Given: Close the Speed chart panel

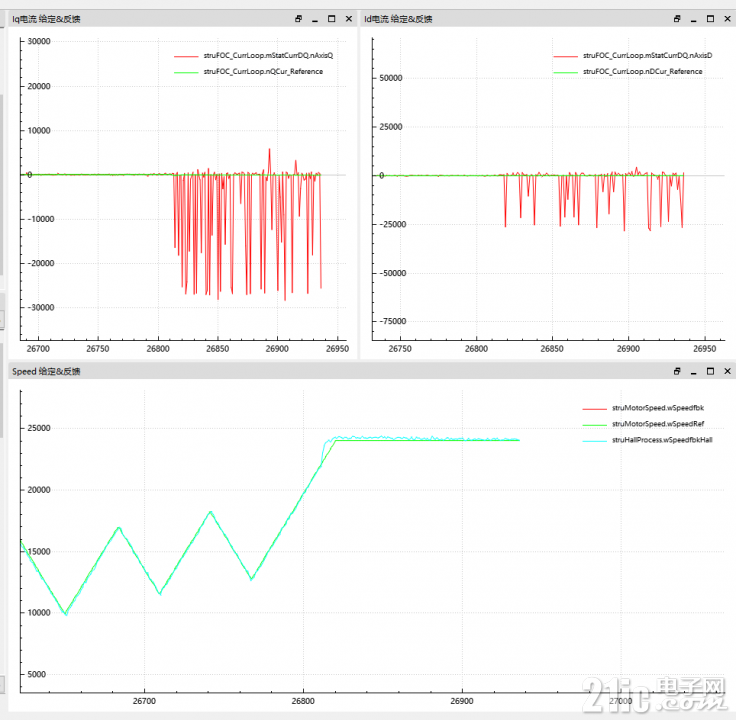Looking at the screenshot, I should (x=728, y=371).
